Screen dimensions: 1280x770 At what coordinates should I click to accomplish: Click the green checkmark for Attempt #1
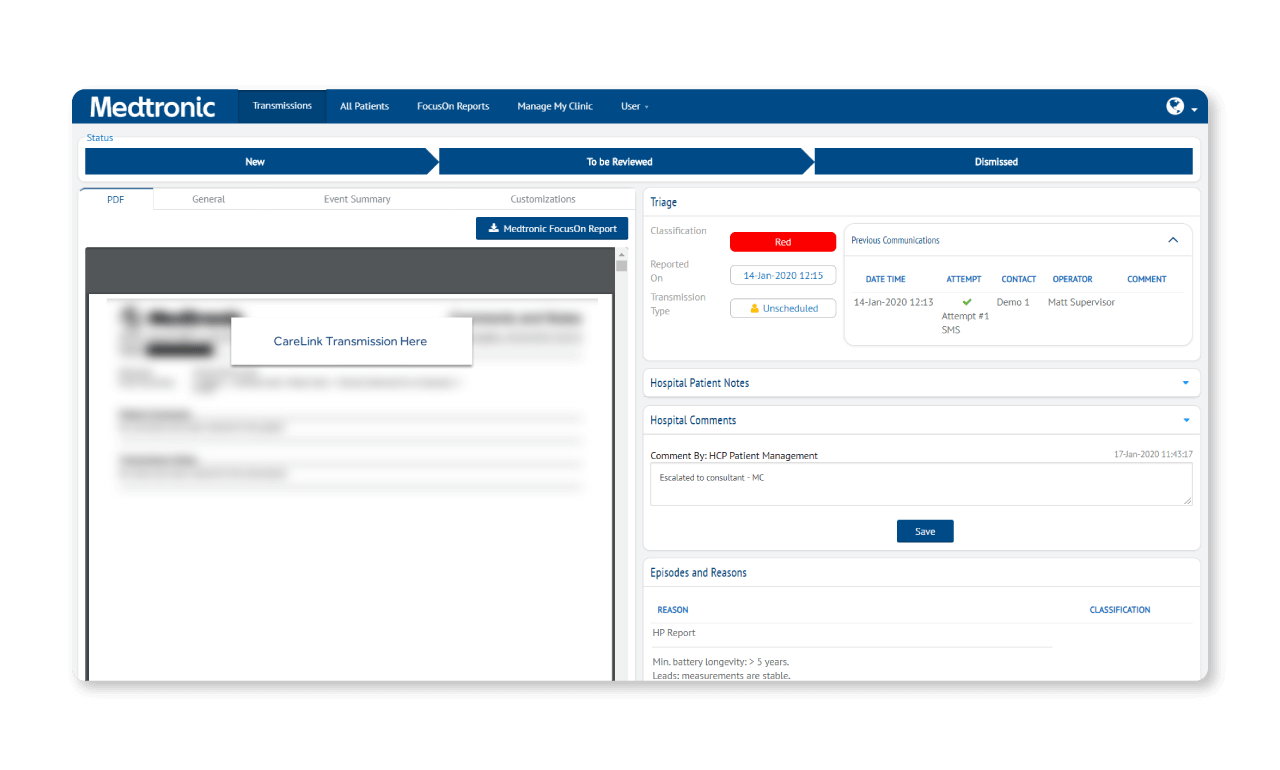tap(965, 302)
